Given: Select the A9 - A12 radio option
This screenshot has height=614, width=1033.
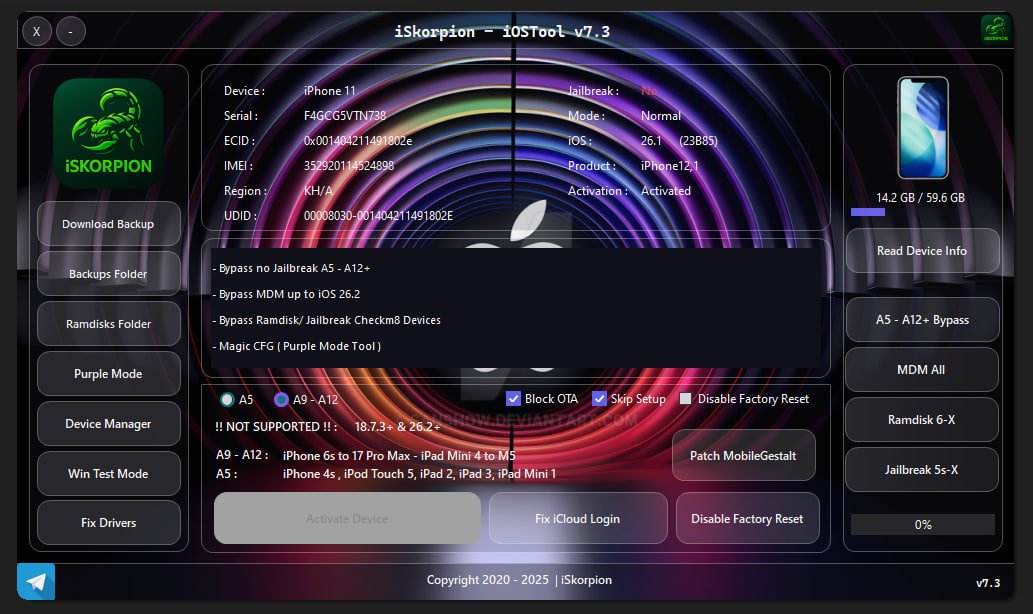Looking at the screenshot, I should pos(281,399).
